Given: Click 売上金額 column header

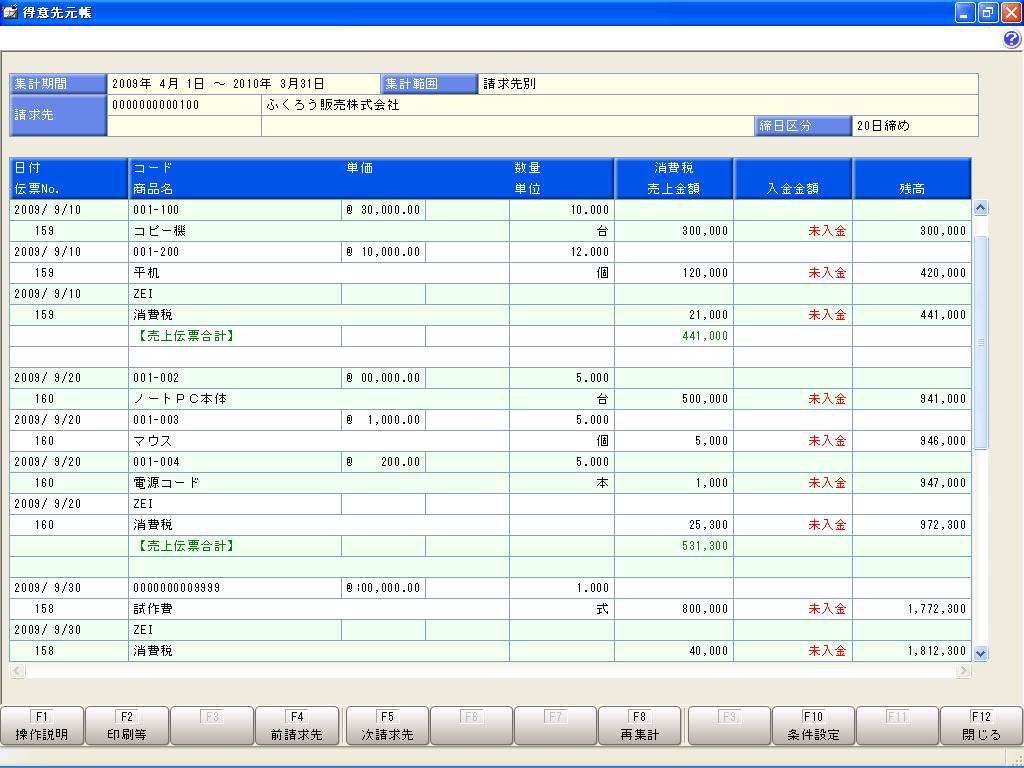Looking at the screenshot, I should pos(673,189).
